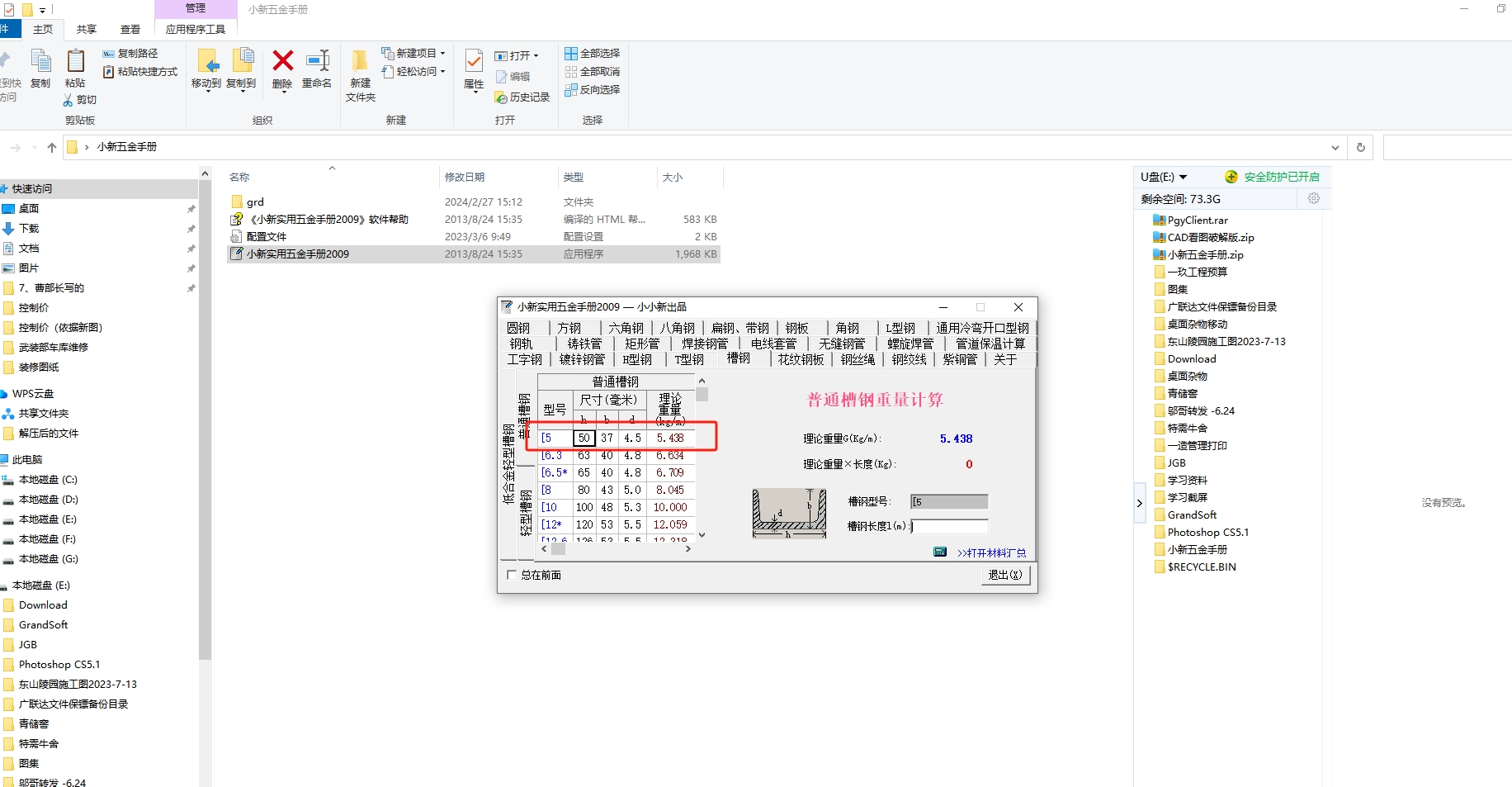This screenshot has height=787, width=1512.
Task: Click 编辑 edit in the open group
Action: (x=513, y=77)
